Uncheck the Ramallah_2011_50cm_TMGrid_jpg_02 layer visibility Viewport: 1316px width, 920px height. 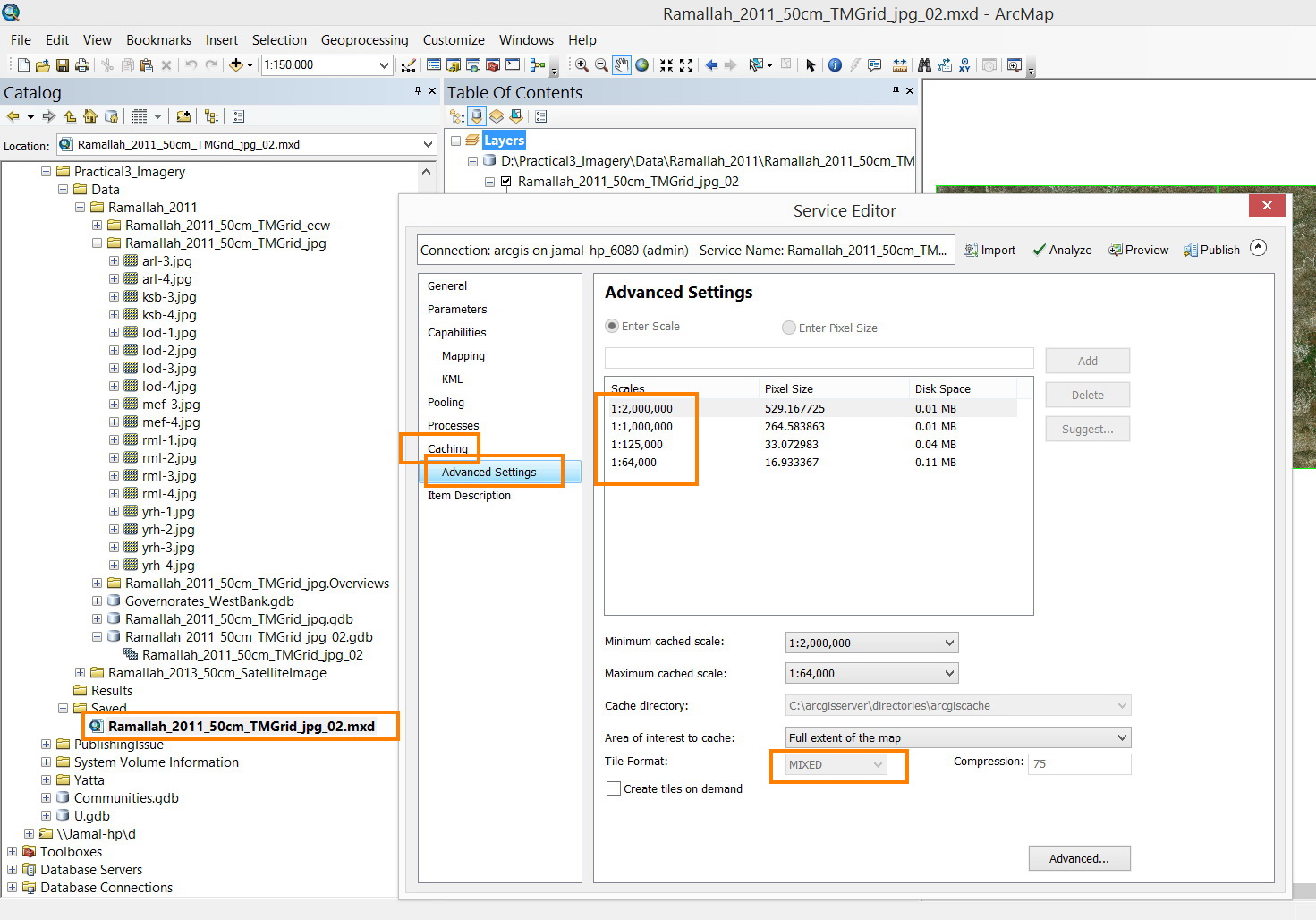[506, 182]
